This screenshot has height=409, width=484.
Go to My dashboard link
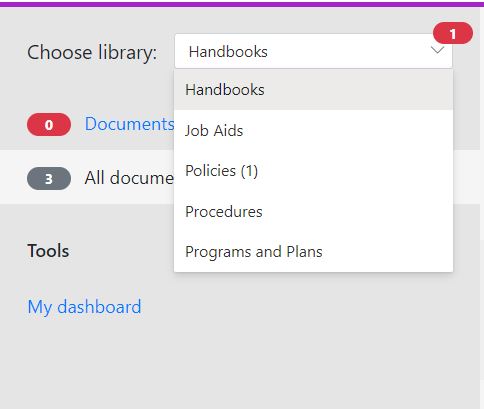[x=84, y=307]
